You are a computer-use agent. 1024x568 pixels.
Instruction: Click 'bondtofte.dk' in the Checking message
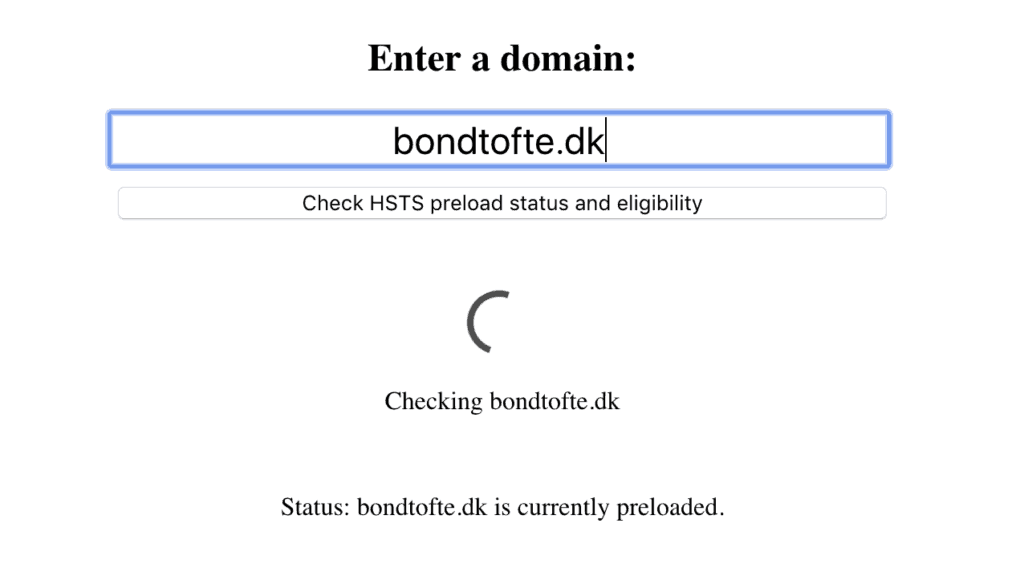(554, 401)
